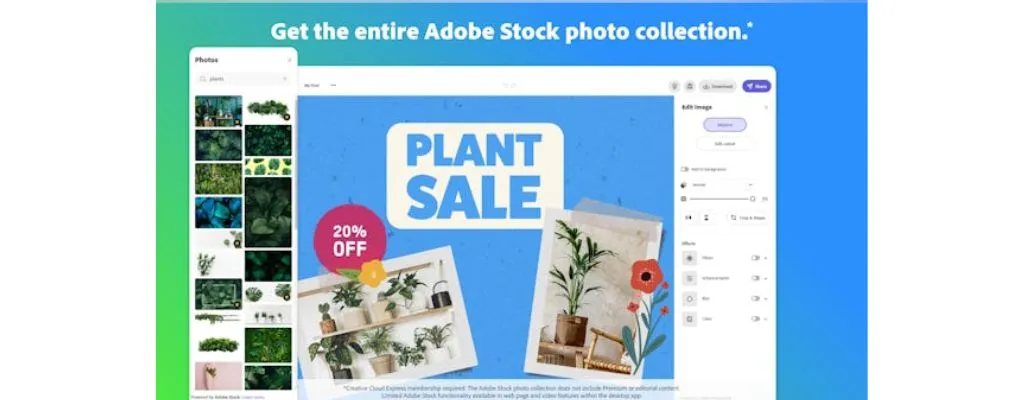The height and width of the screenshot is (400, 1024).
Task: Close the Edit Image panel
Action: (766, 107)
